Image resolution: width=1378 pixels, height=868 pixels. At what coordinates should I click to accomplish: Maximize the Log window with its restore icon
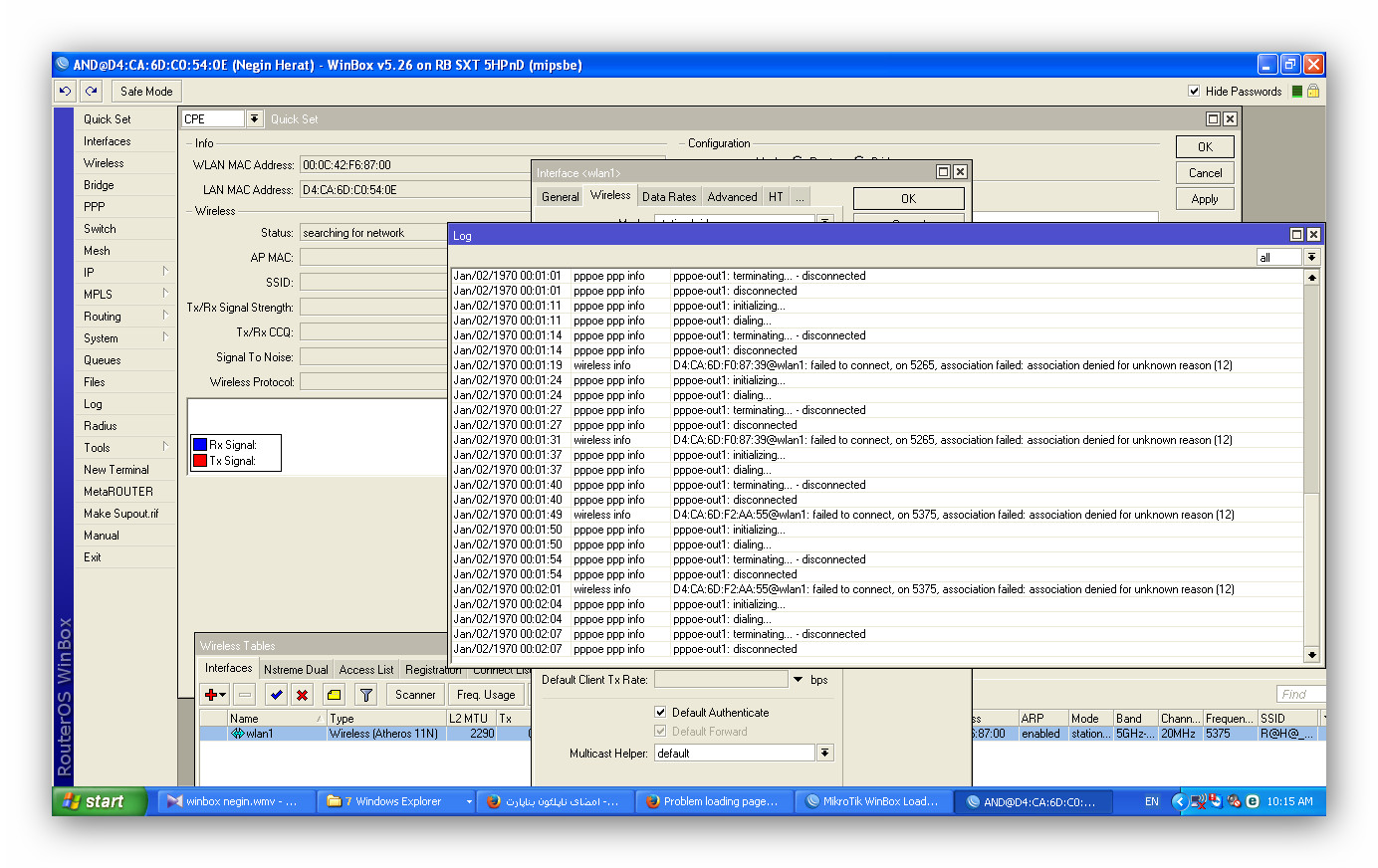coord(1296,235)
